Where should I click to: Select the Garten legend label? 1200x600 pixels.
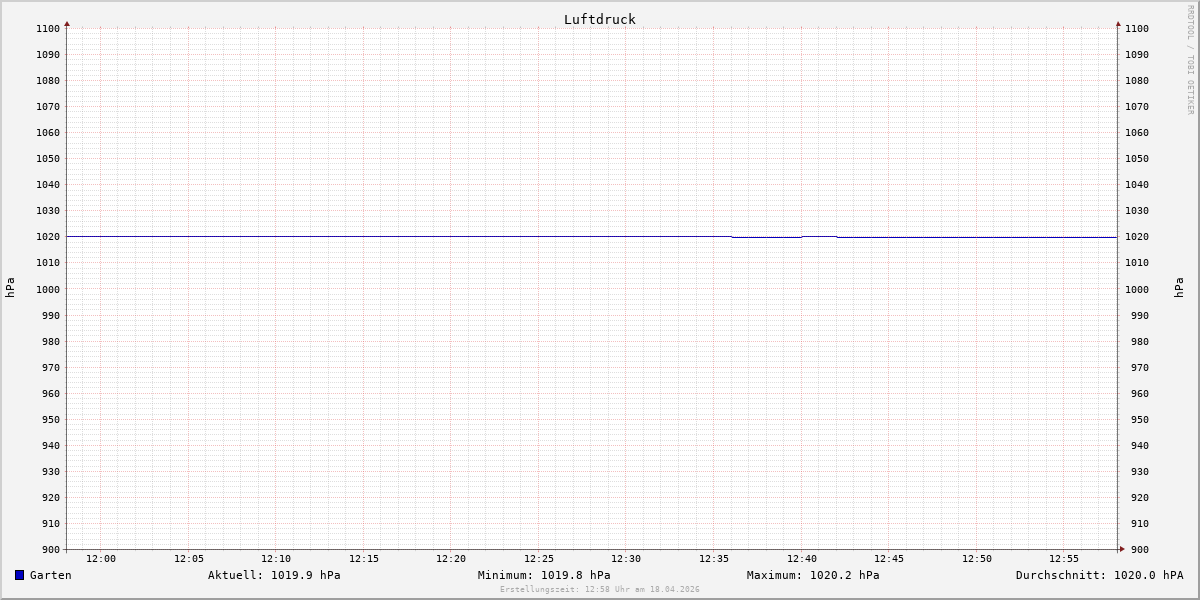pos(50,575)
